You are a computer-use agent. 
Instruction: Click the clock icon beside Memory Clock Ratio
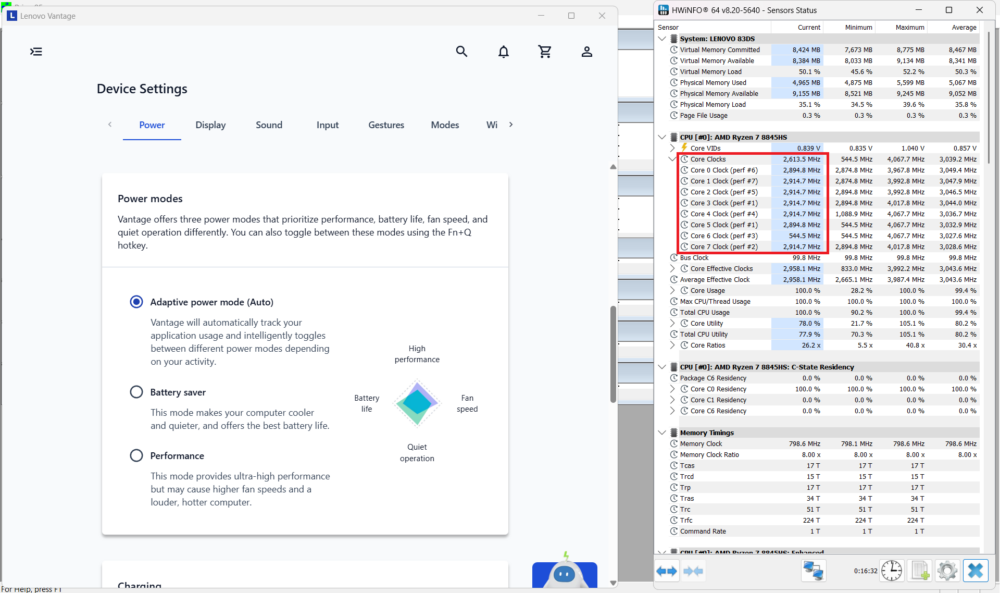coord(673,455)
